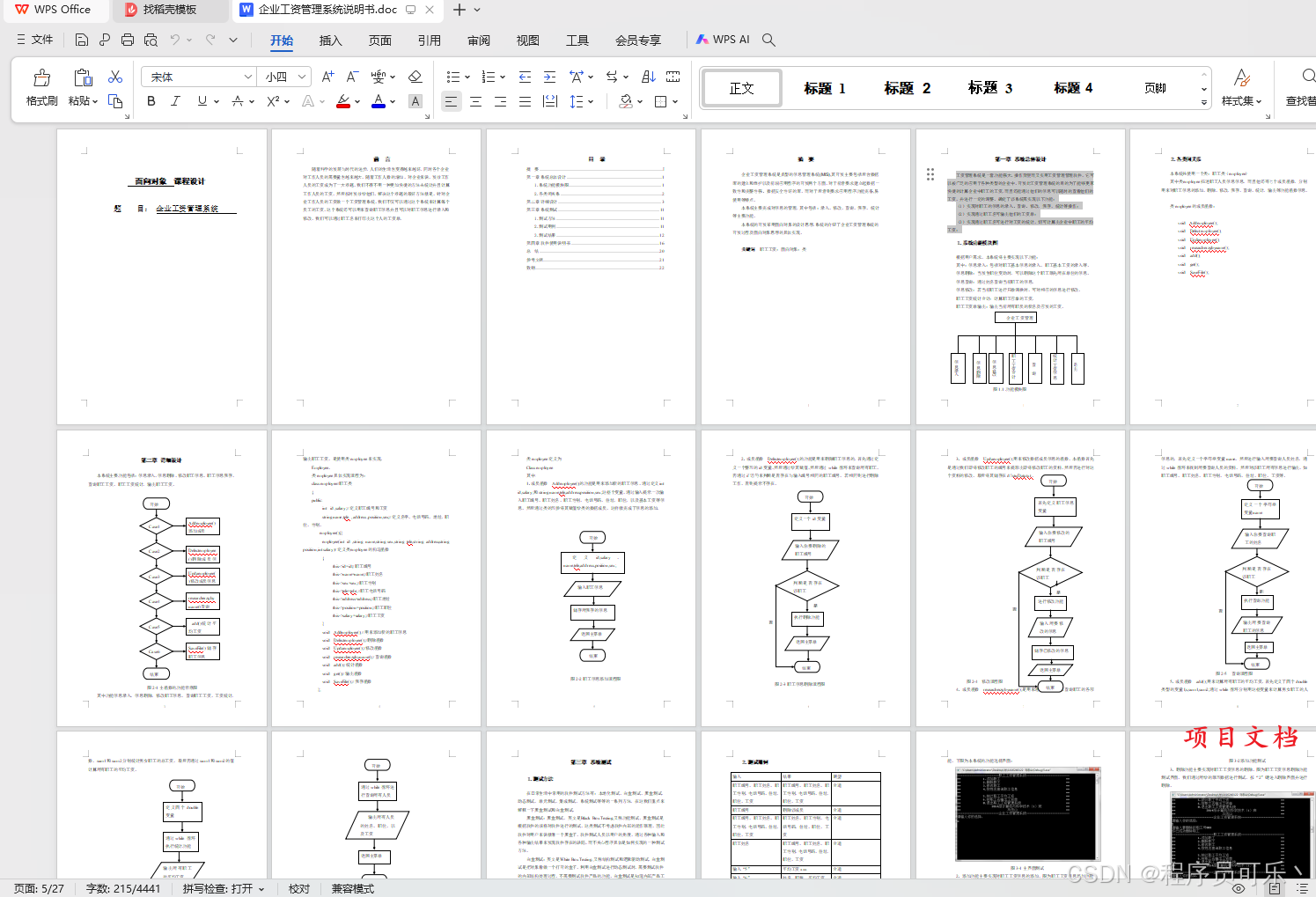
Task: Click the cover page thumbnail 面向对象课程设计
Action: click(x=162, y=276)
